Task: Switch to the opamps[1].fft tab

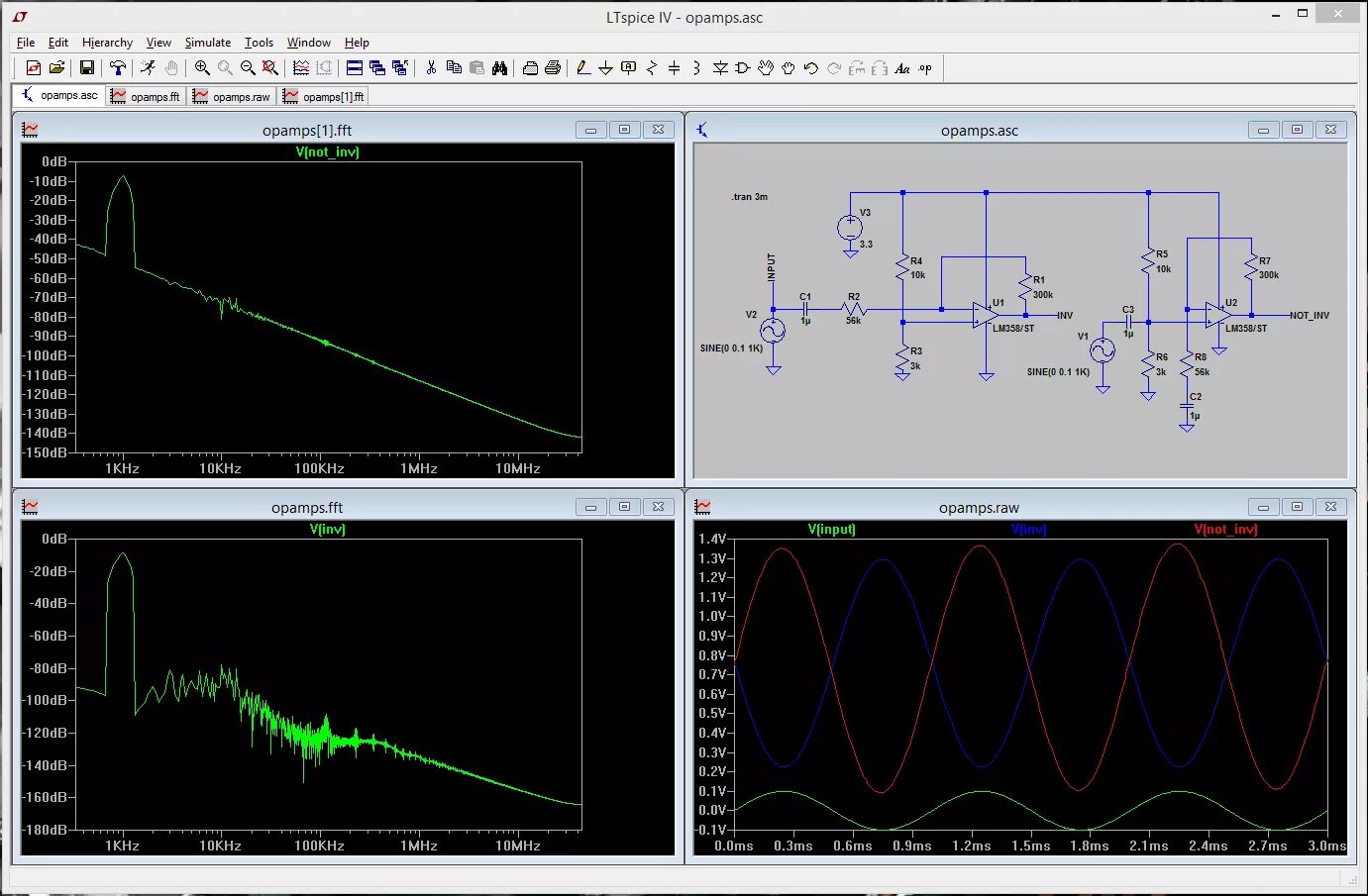Action: pos(324,96)
